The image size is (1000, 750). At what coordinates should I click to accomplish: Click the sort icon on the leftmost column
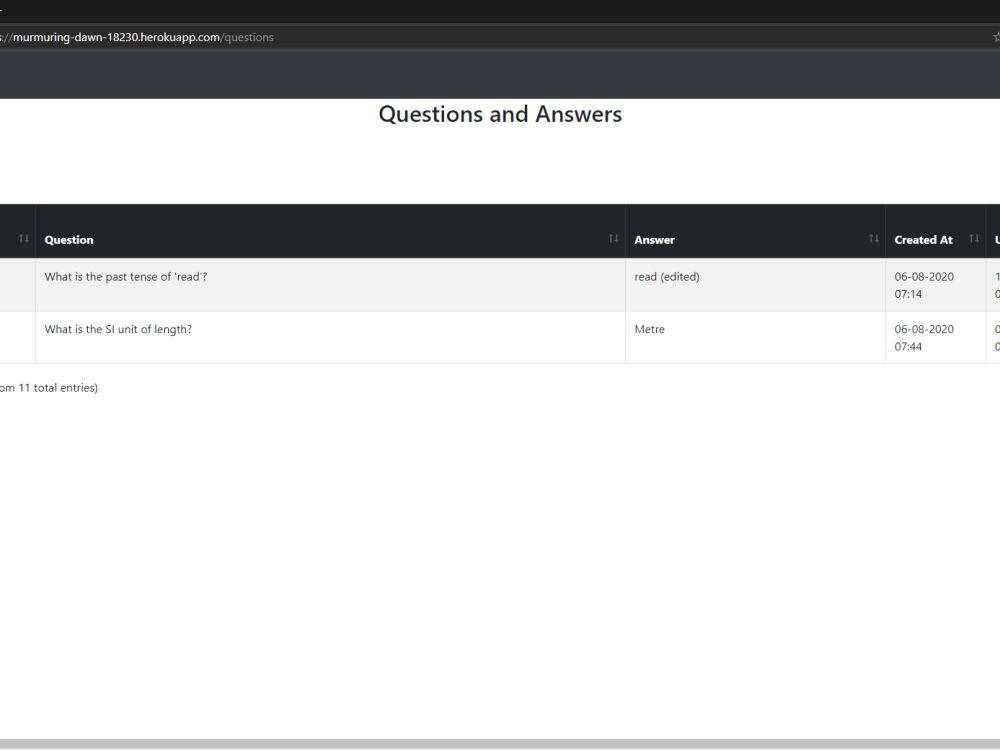pyautogui.click(x=22, y=238)
